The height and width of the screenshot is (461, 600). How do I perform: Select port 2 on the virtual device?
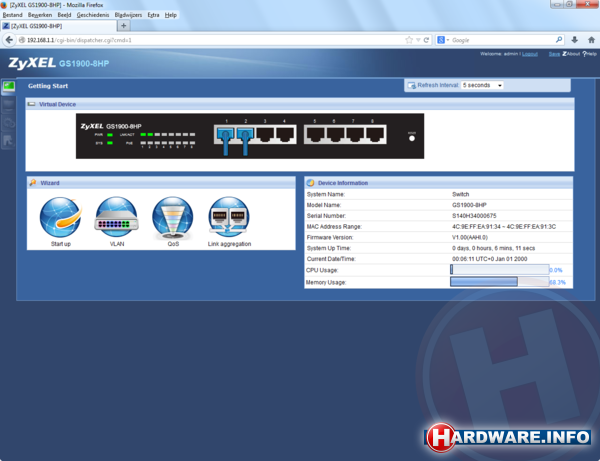[245, 135]
